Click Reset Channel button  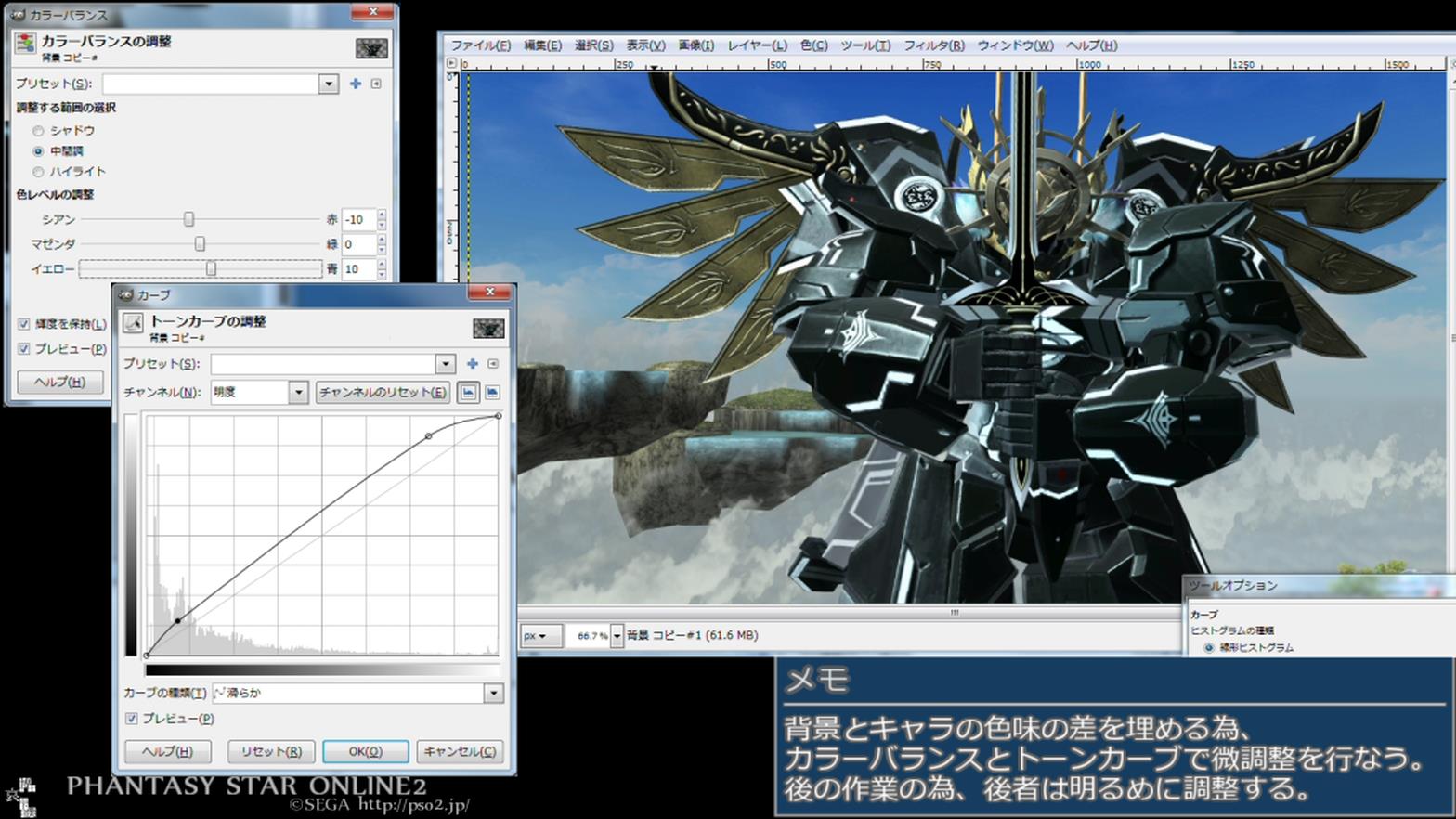(x=383, y=393)
